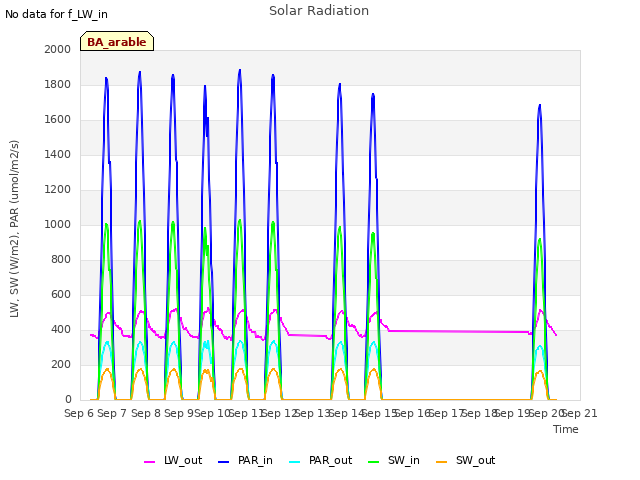The image size is (640, 480).
Task: Click the magenta LW_out color marker
Action: [149, 462]
